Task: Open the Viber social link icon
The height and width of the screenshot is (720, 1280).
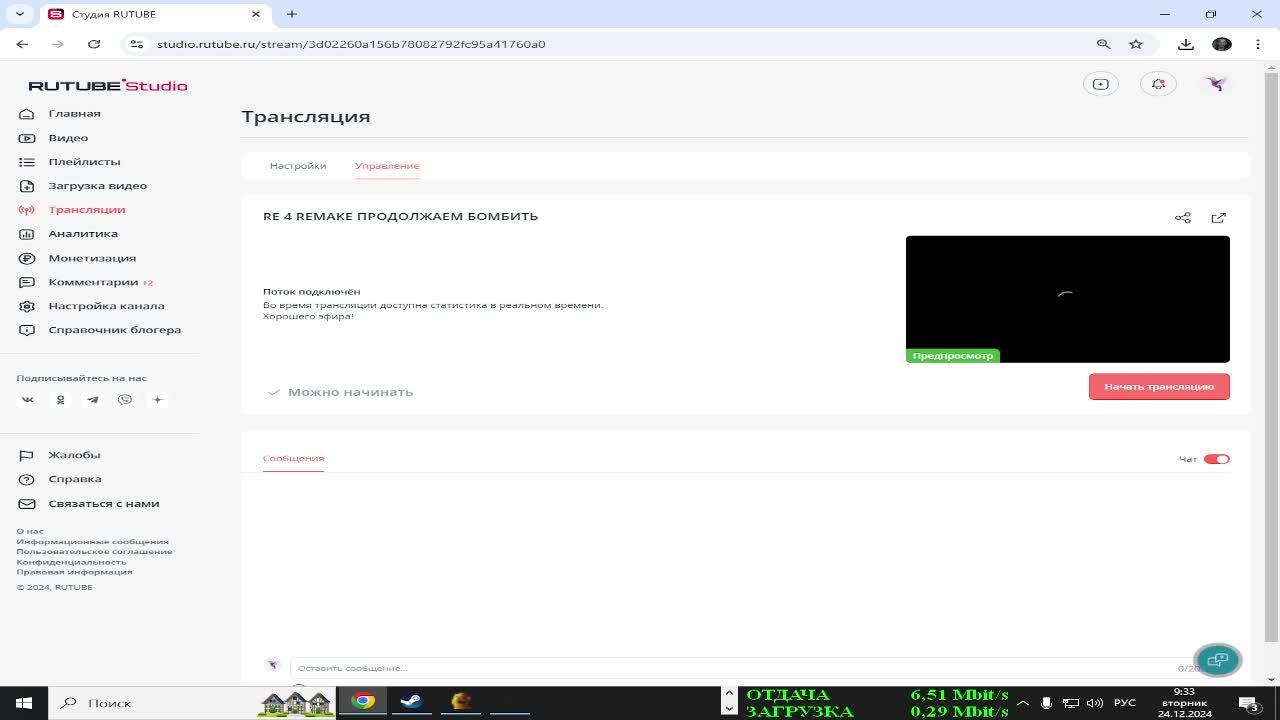Action: pyautogui.click(x=125, y=400)
